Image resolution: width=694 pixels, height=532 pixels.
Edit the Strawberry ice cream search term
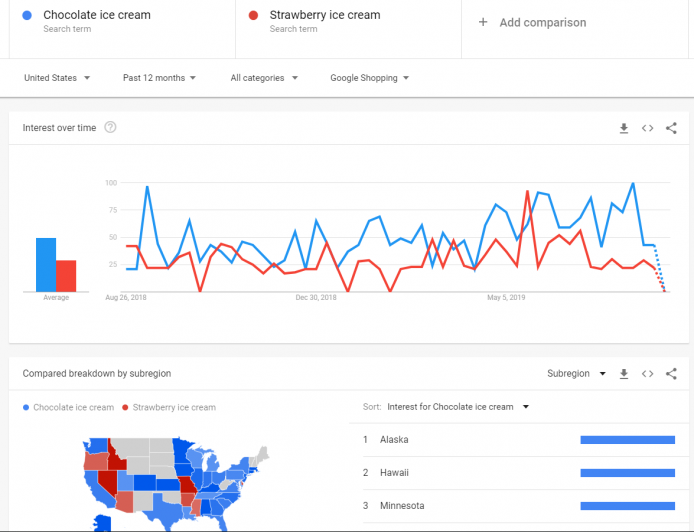pyautogui.click(x=349, y=21)
